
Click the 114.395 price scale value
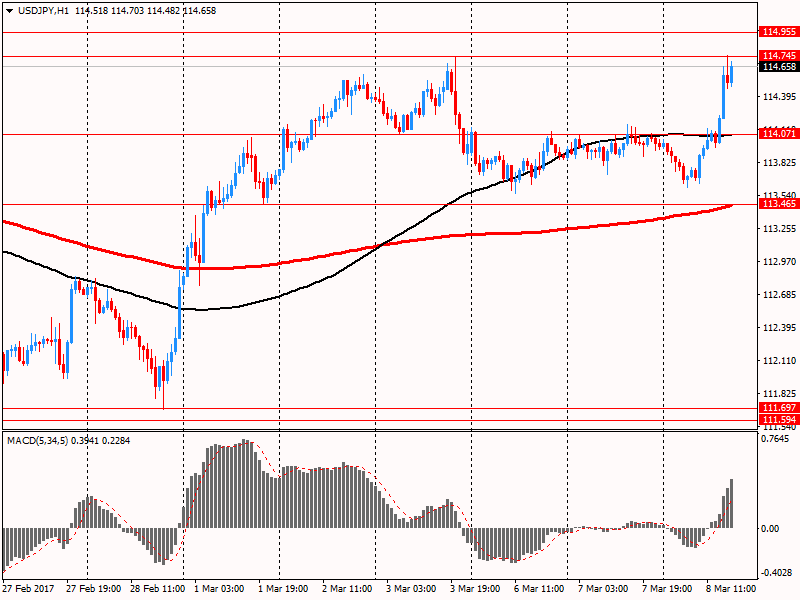[779, 96]
